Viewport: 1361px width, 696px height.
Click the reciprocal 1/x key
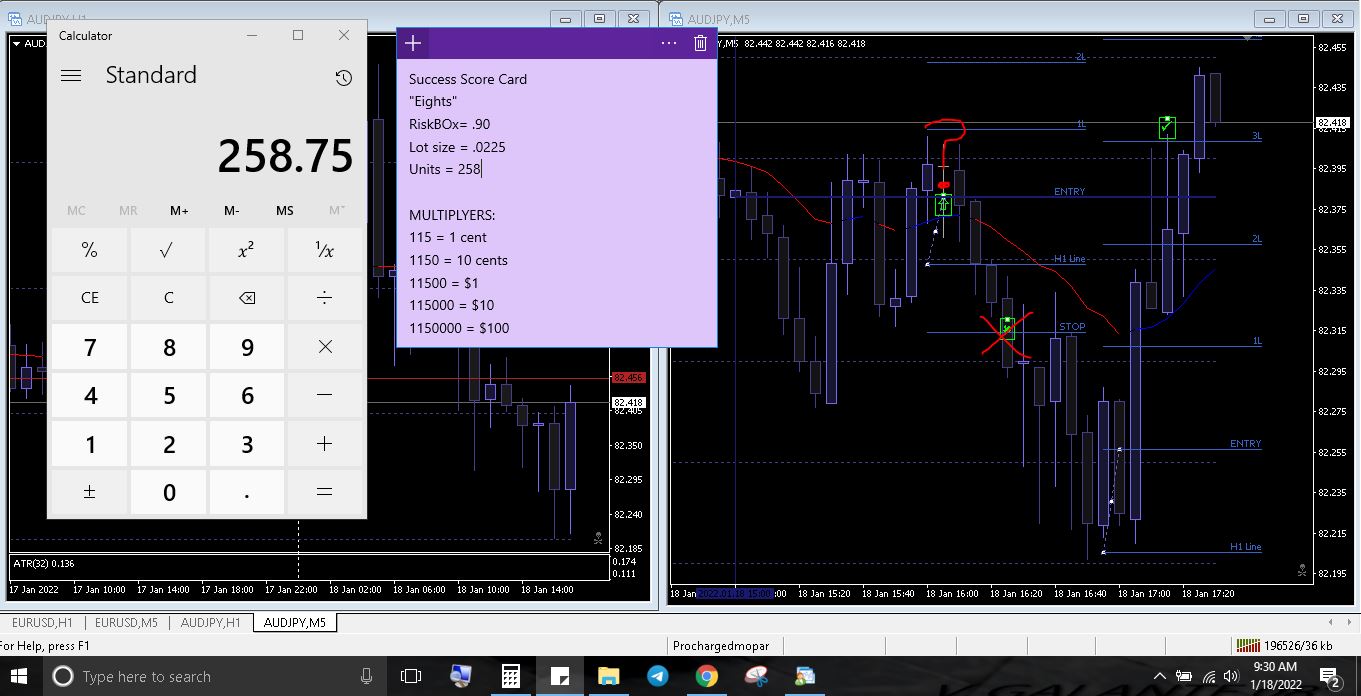point(324,250)
